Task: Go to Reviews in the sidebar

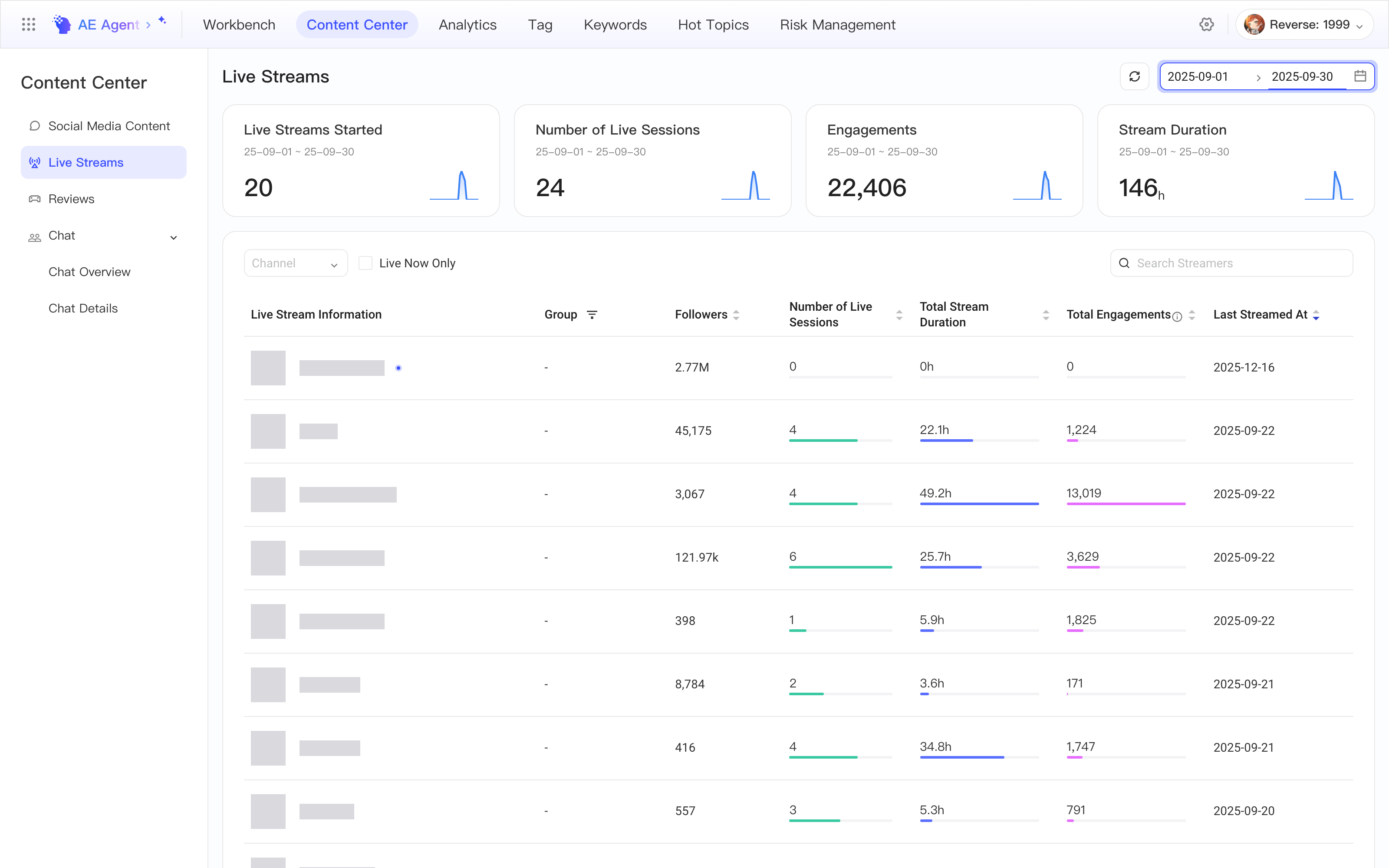Action: (x=104, y=199)
